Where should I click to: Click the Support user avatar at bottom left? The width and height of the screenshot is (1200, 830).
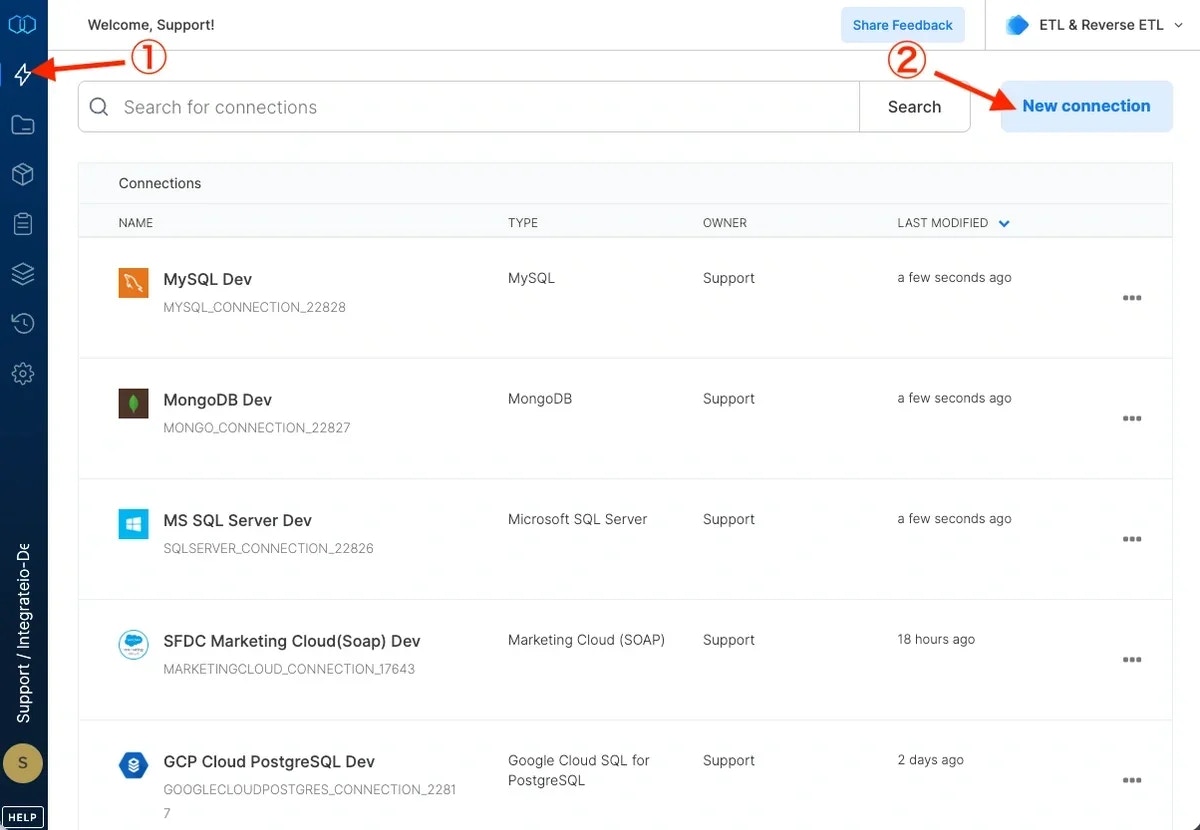tap(23, 763)
